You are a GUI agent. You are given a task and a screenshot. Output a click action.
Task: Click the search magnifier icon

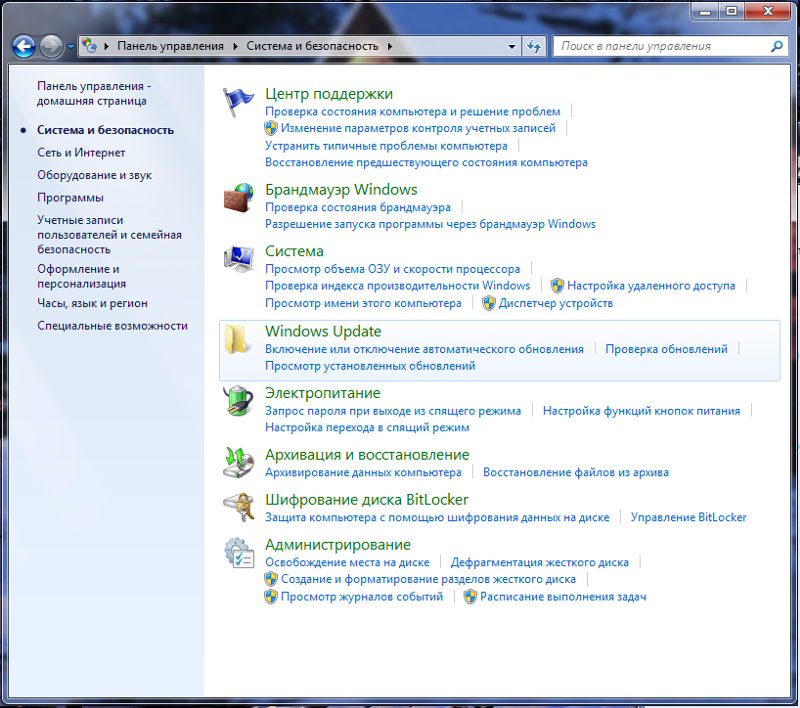pyautogui.click(x=777, y=46)
